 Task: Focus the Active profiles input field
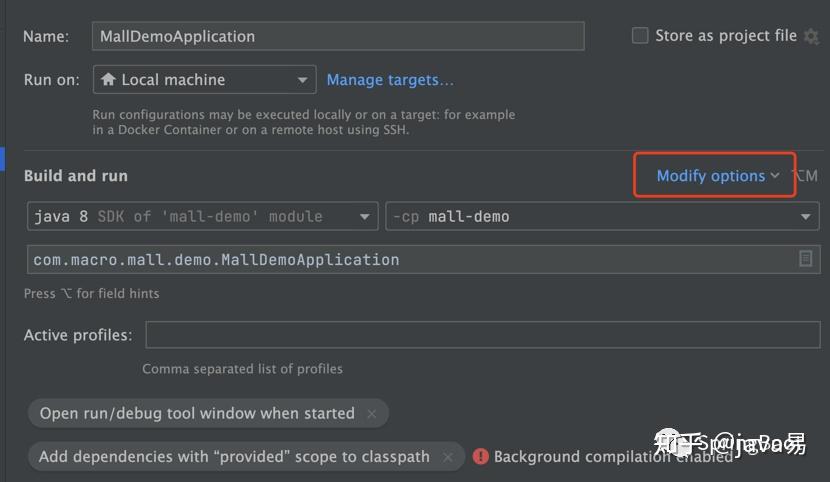[482, 335]
